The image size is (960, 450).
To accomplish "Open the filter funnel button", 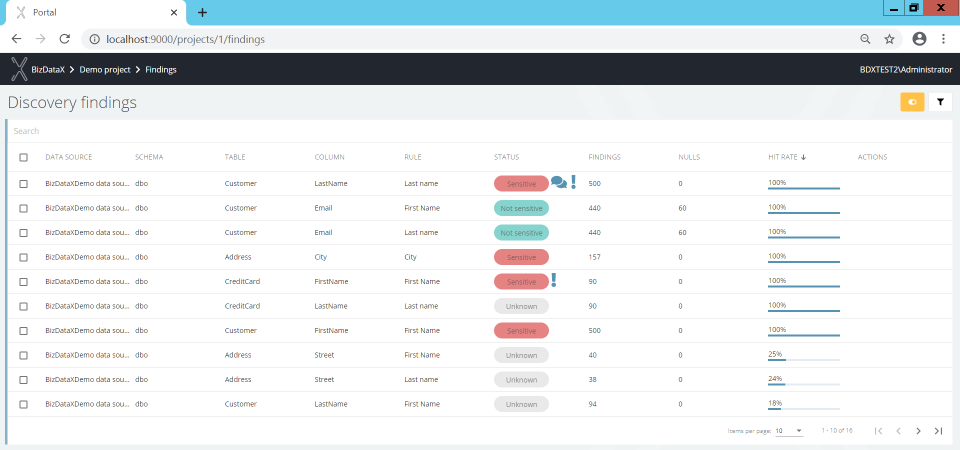I will tap(940, 102).
